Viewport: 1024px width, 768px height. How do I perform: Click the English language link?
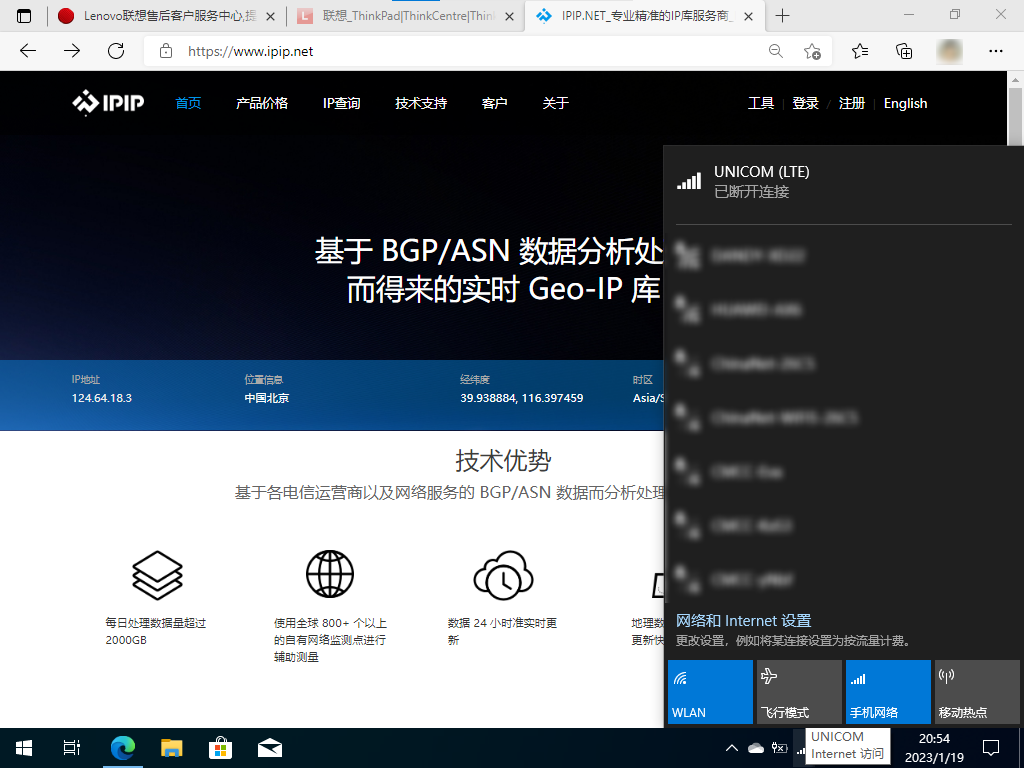(x=905, y=103)
